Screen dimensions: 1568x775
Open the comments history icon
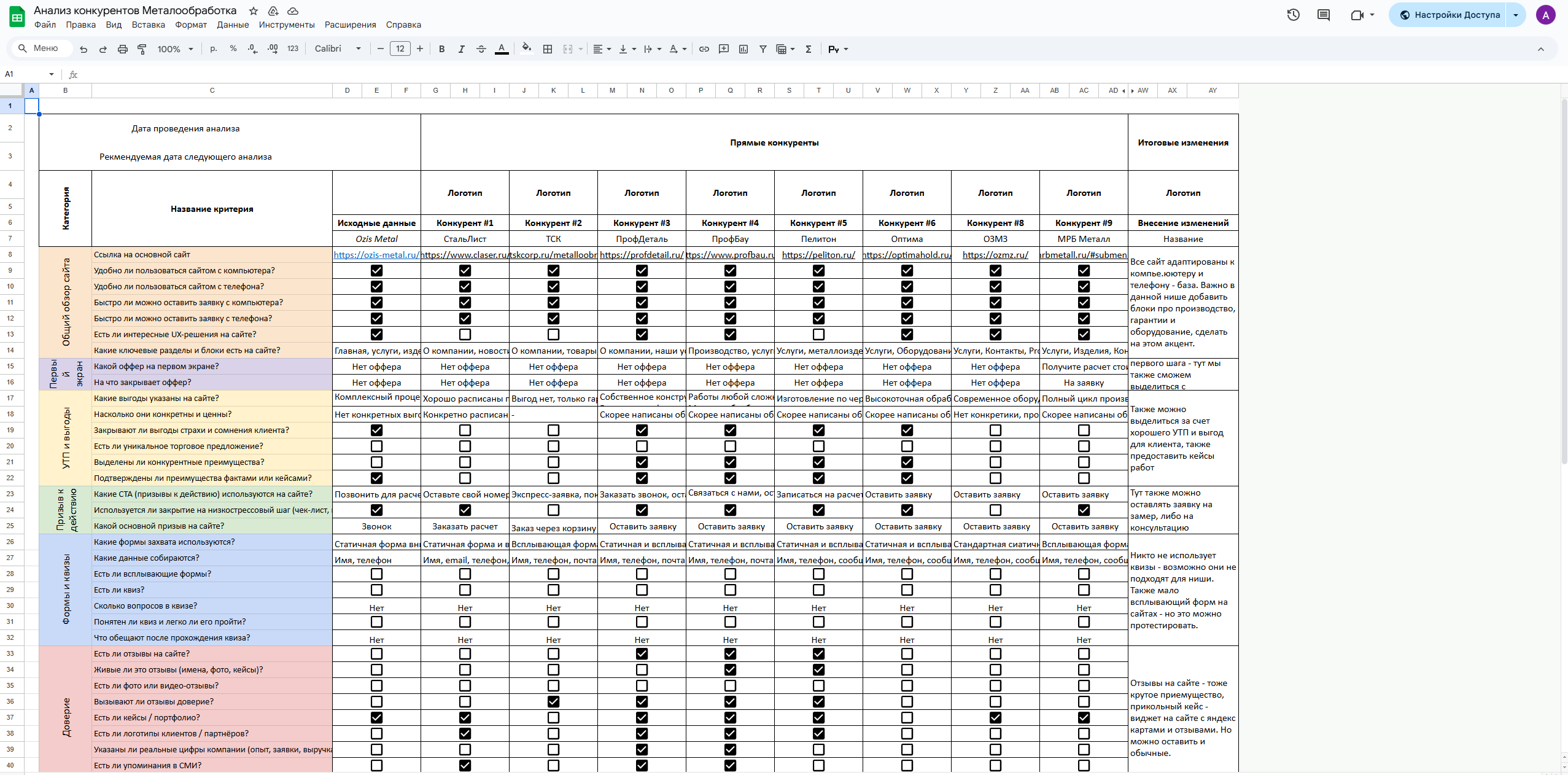coord(1324,15)
